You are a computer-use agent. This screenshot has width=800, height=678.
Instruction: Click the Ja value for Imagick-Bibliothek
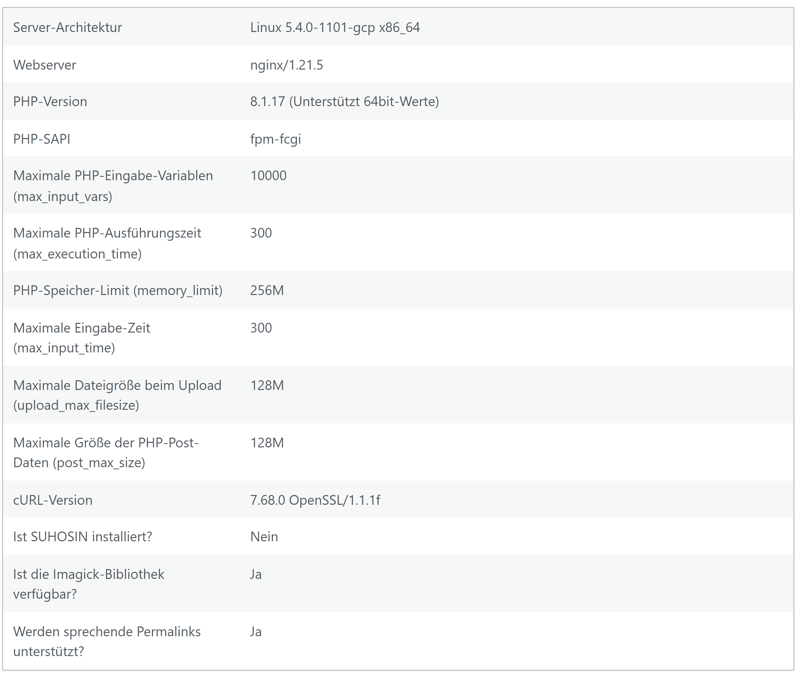256,575
